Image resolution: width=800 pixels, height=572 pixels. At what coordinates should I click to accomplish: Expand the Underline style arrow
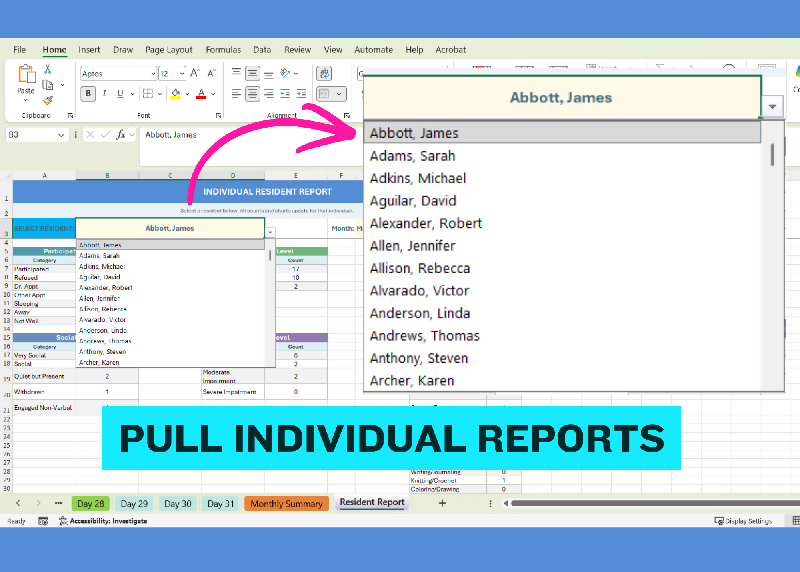tap(132, 94)
